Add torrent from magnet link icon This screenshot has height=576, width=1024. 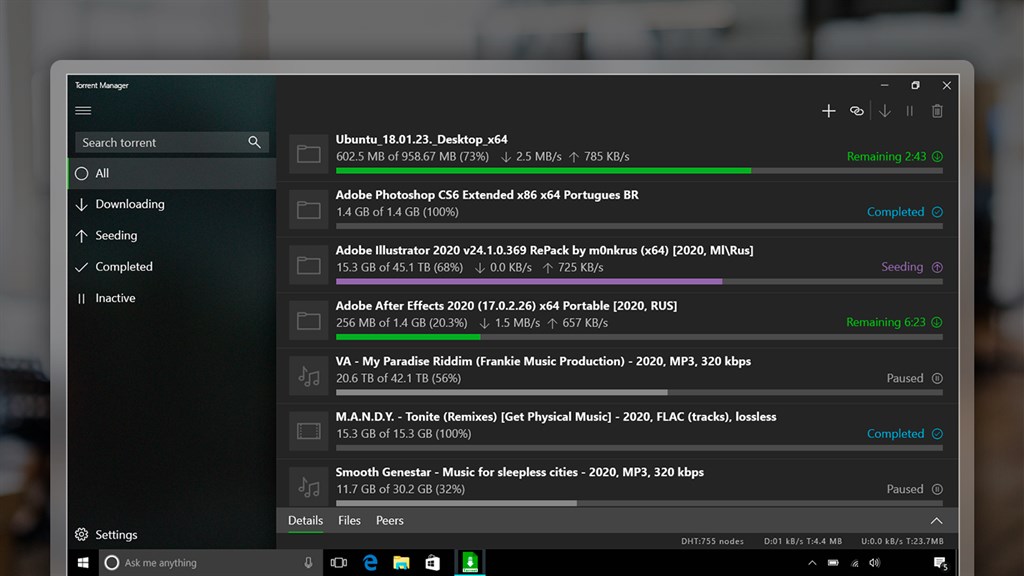(856, 111)
